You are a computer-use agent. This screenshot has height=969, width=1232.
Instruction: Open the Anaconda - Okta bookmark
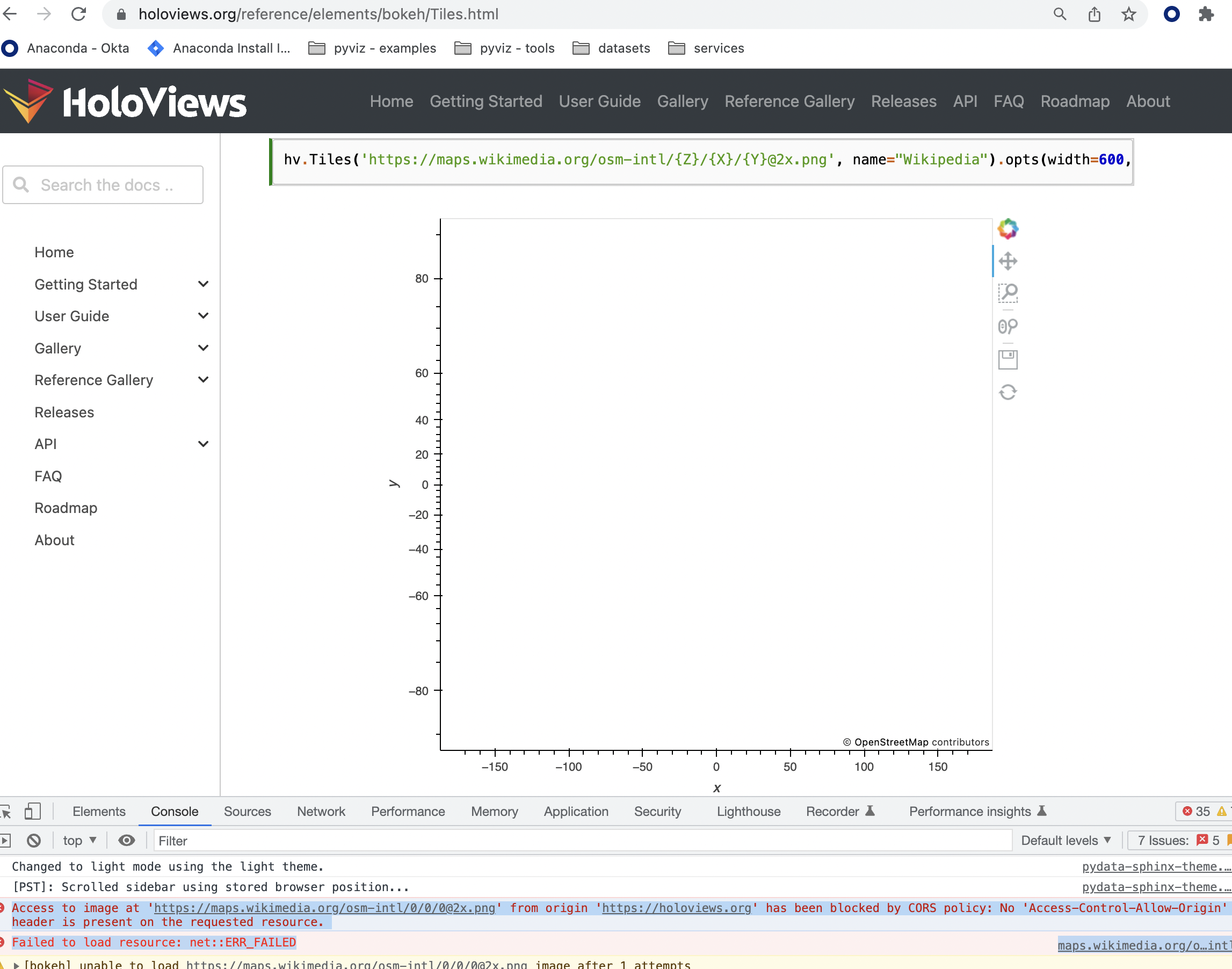(65, 48)
